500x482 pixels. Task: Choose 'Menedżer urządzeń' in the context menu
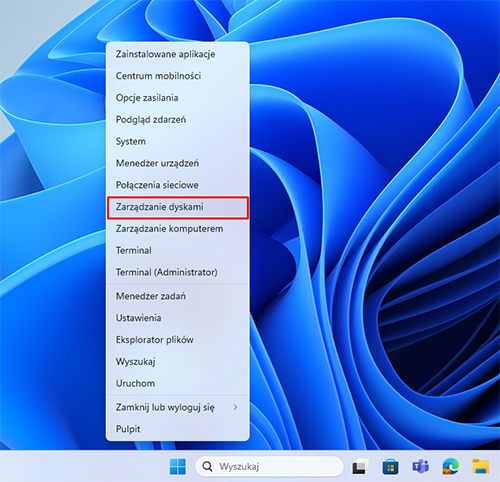[178, 163]
